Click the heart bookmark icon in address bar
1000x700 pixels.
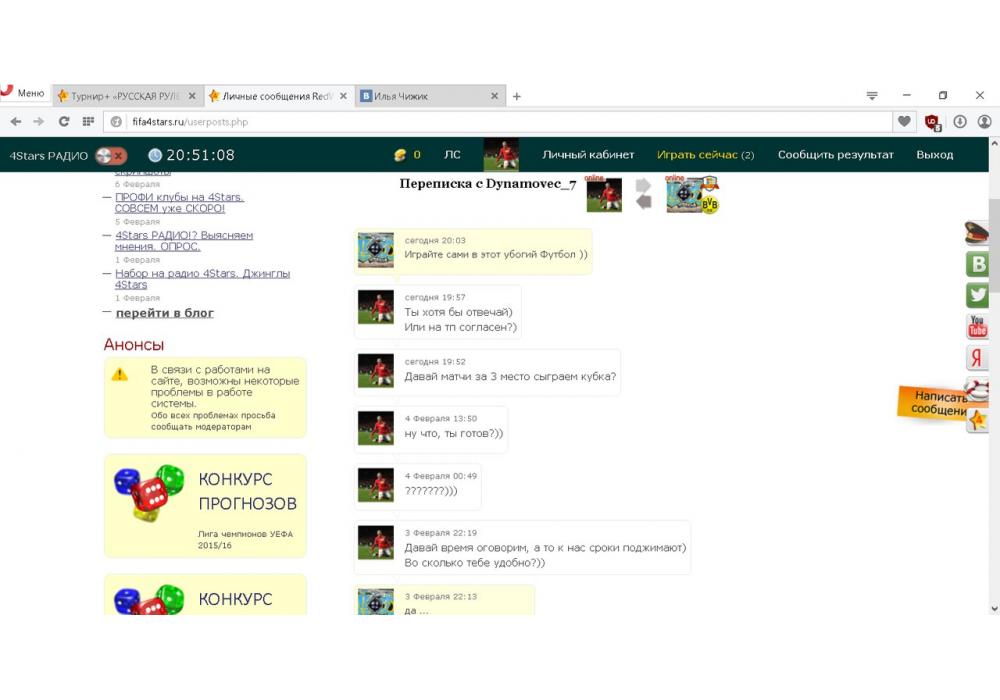pos(904,121)
